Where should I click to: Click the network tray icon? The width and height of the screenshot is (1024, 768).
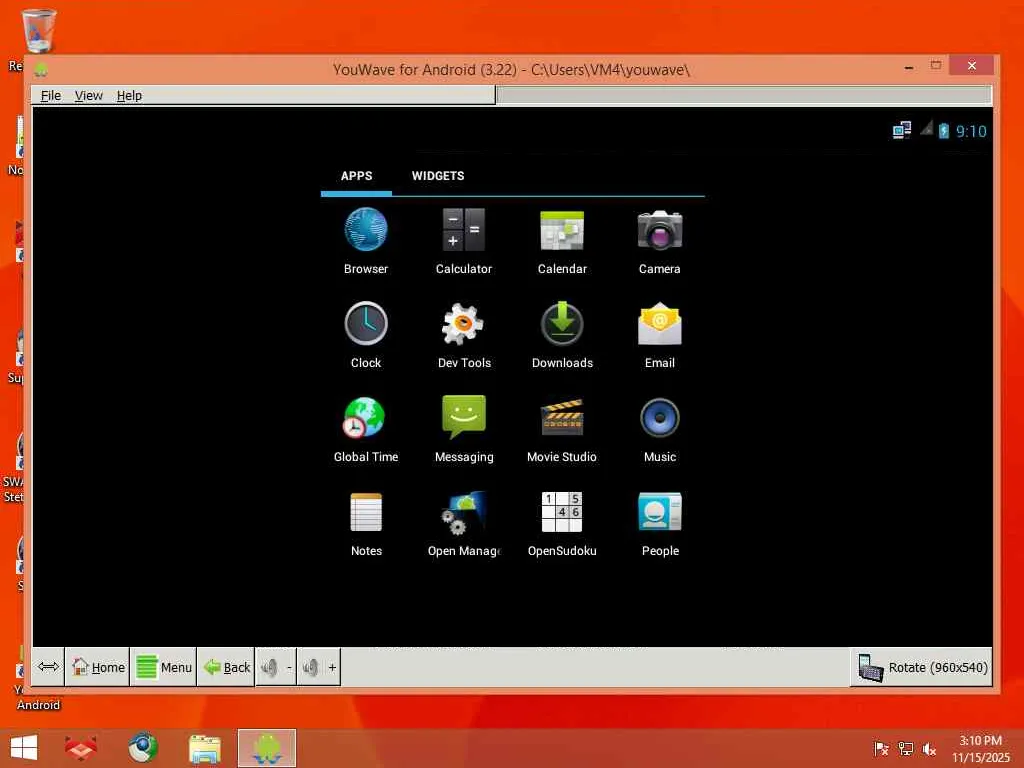(x=906, y=749)
